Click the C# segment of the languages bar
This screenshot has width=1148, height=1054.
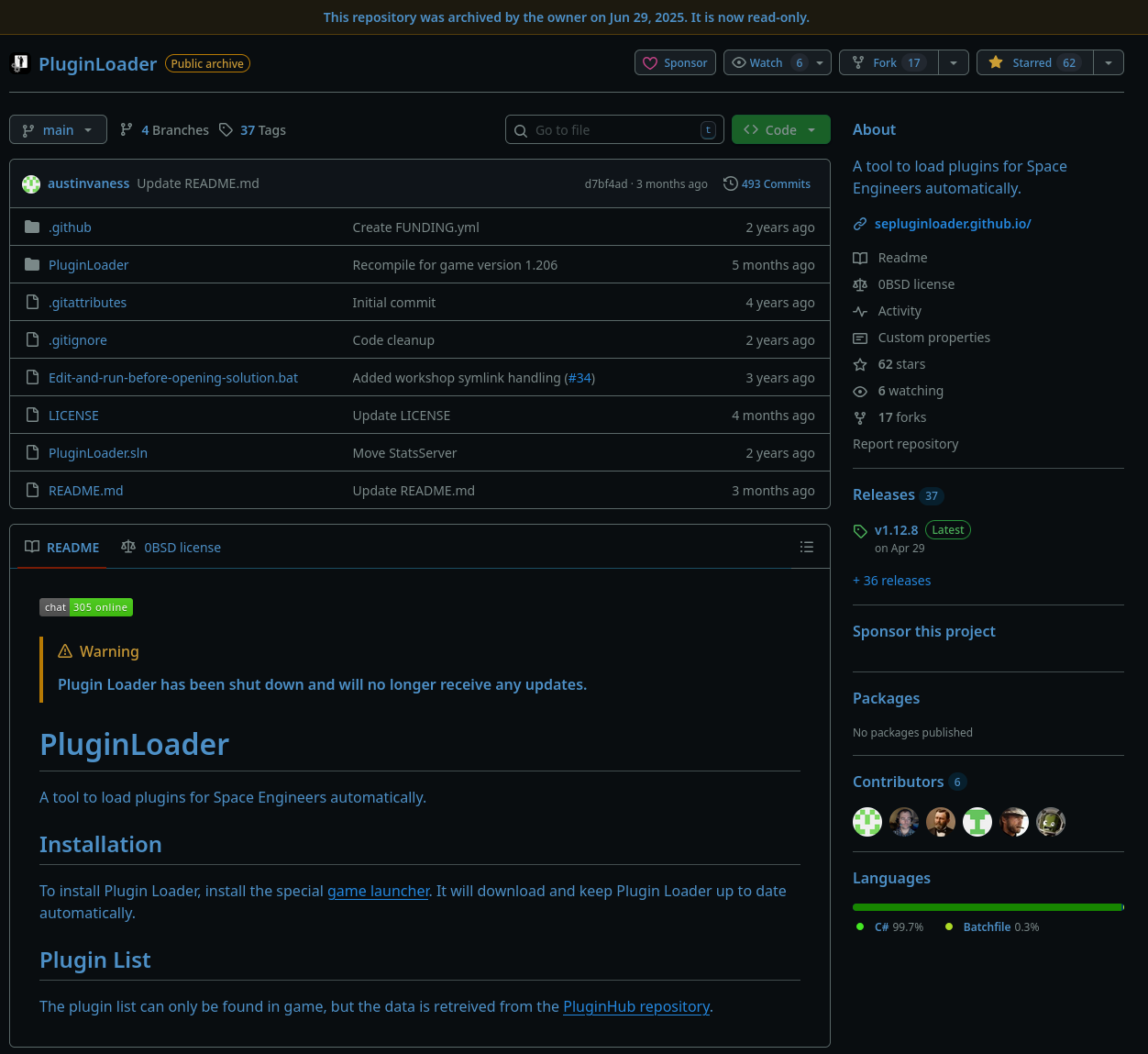[x=988, y=907]
